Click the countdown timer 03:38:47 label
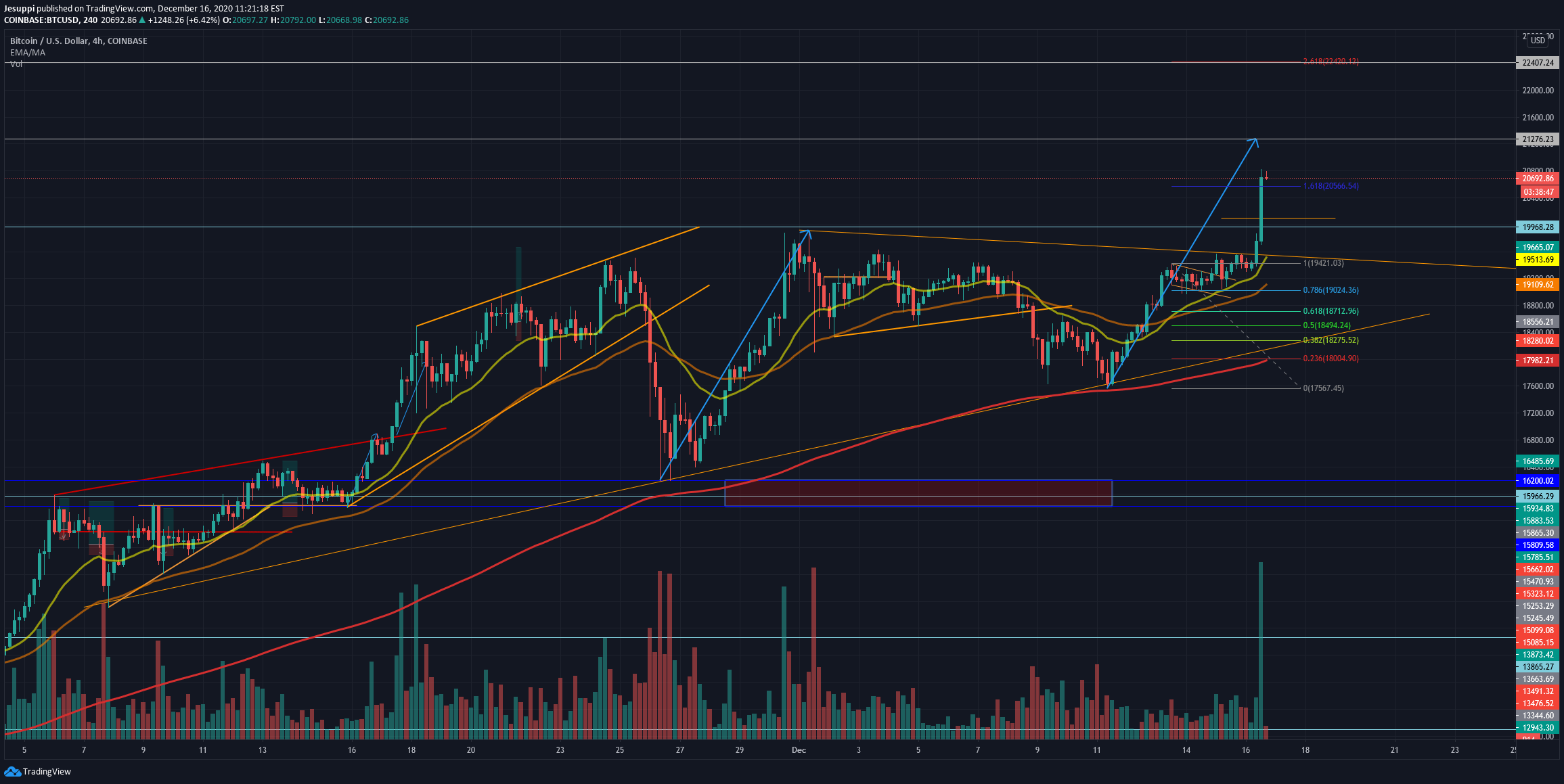1564x784 pixels. tap(1538, 192)
